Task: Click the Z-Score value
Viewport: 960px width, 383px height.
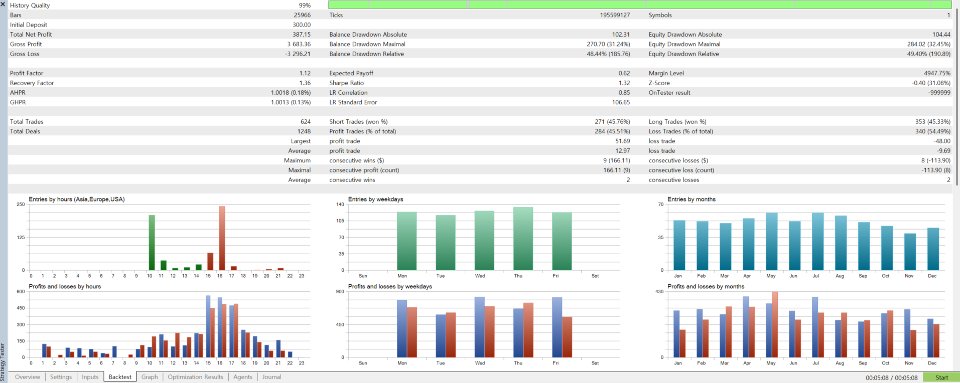Action: pyautogui.click(x=931, y=83)
